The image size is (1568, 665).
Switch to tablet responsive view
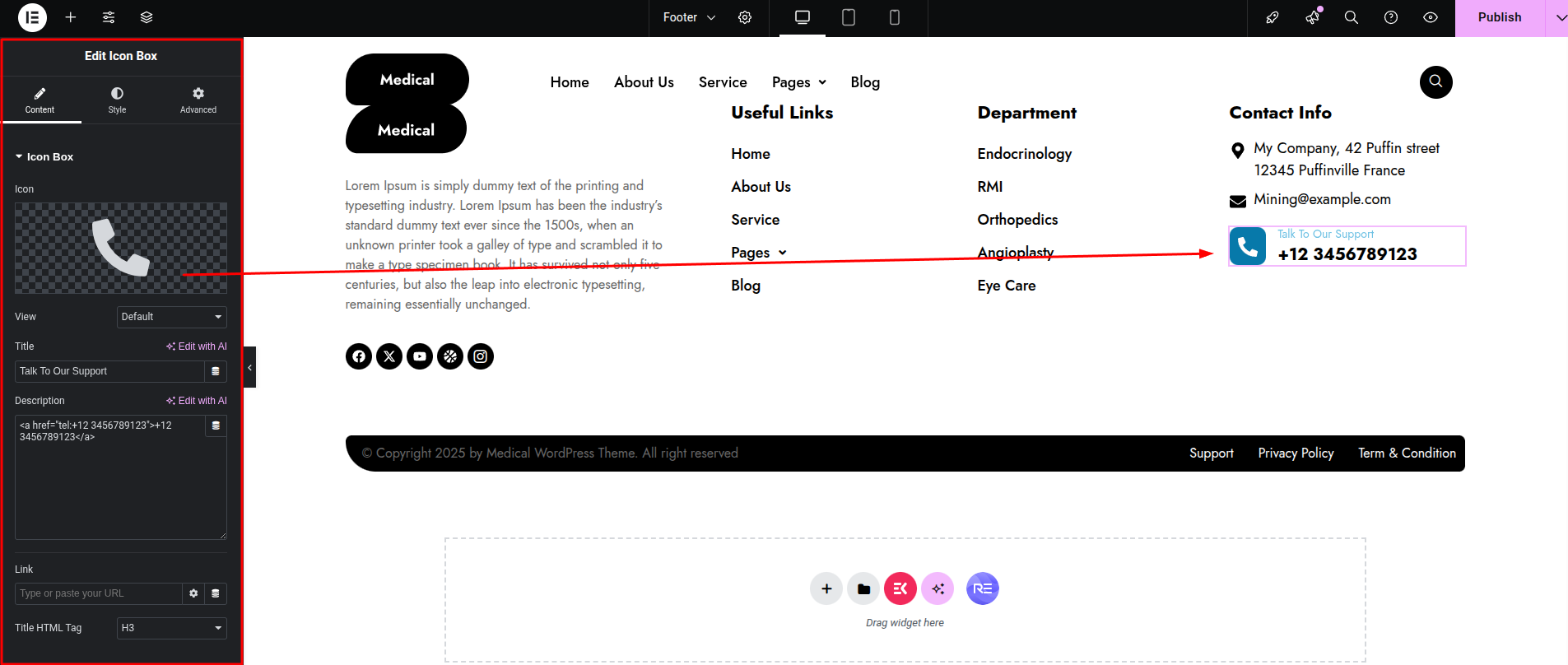click(x=849, y=17)
